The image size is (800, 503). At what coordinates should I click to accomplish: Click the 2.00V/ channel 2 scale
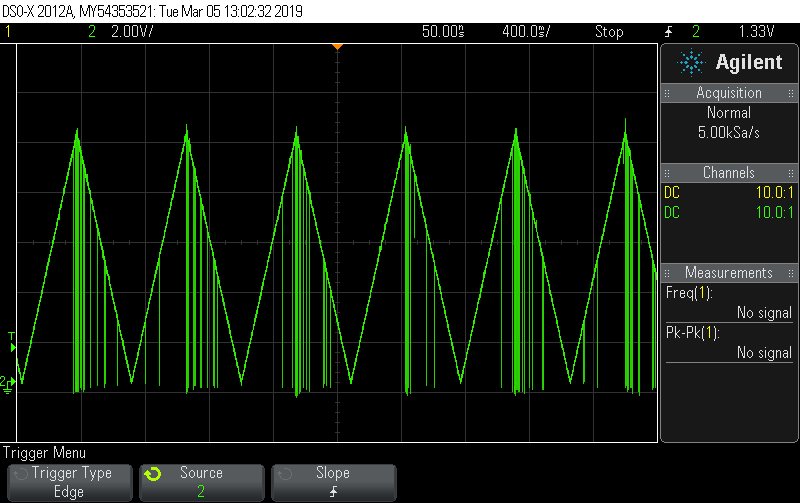[x=132, y=32]
